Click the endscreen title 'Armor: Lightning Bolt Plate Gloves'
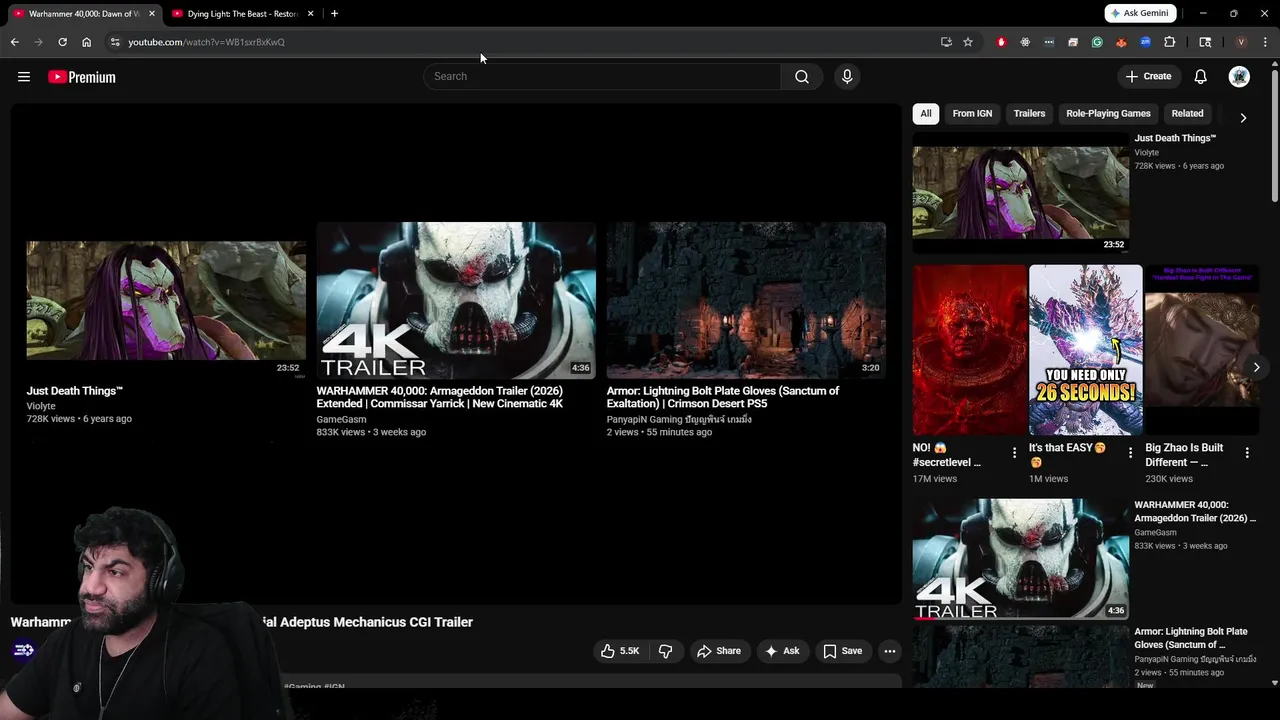This screenshot has width=1280, height=720. [723, 397]
